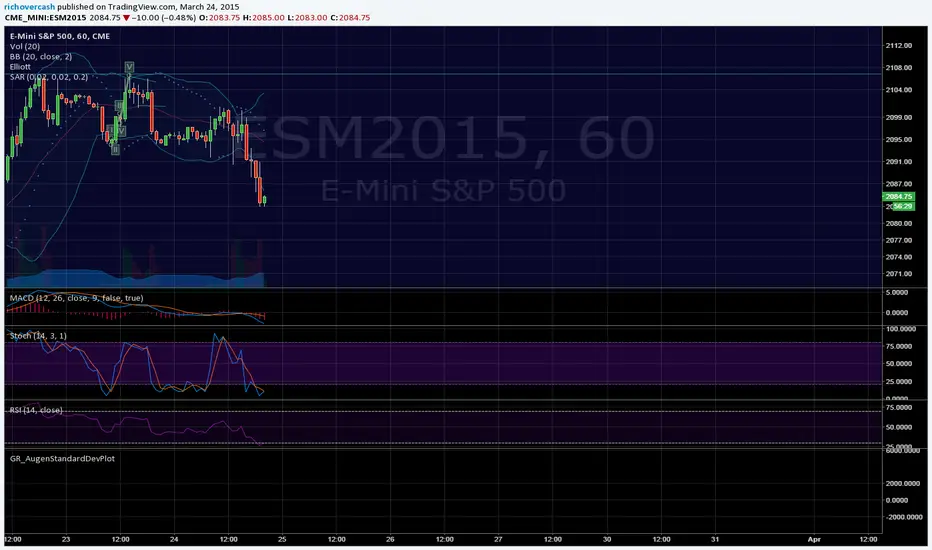This screenshot has width=932, height=550.
Task: Click the 2099.00 price axis label
Action: [x=898, y=118]
